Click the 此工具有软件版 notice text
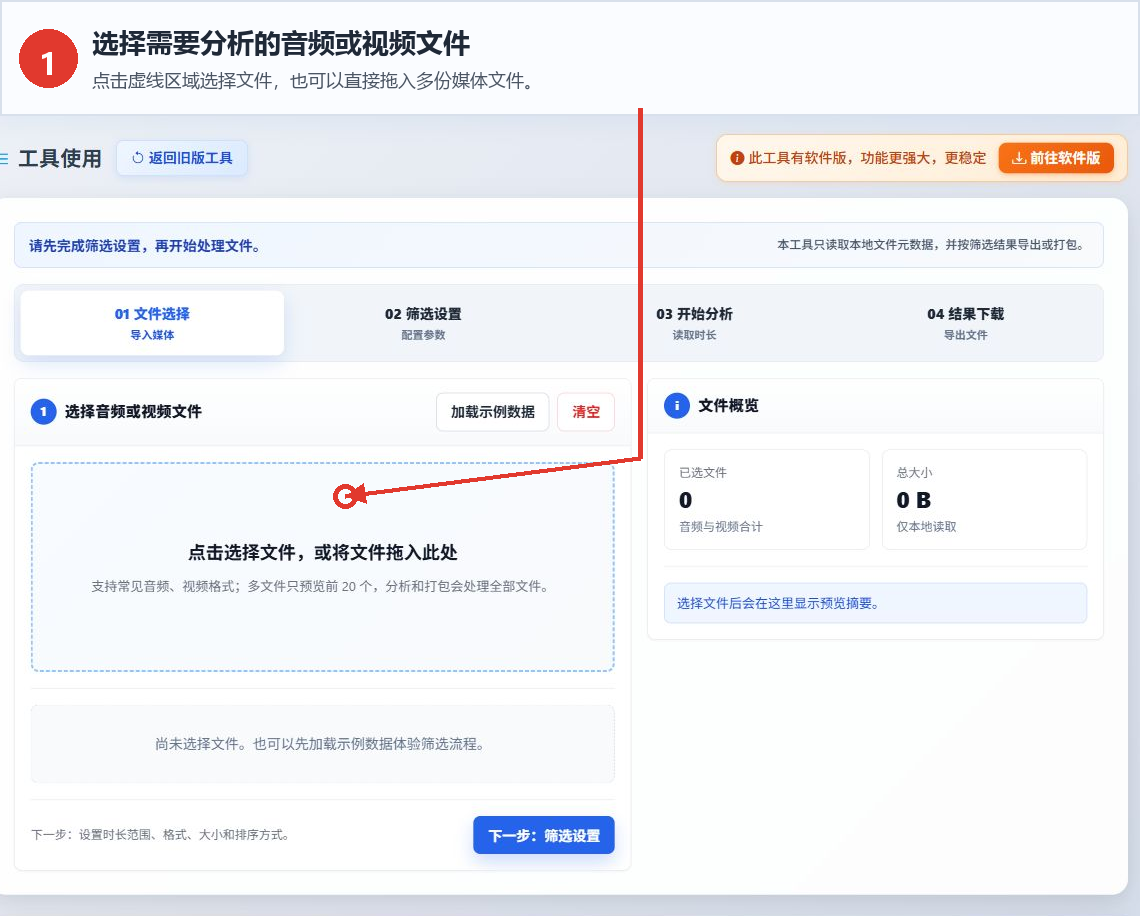The width and height of the screenshot is (1140, 916). (867, 158)
